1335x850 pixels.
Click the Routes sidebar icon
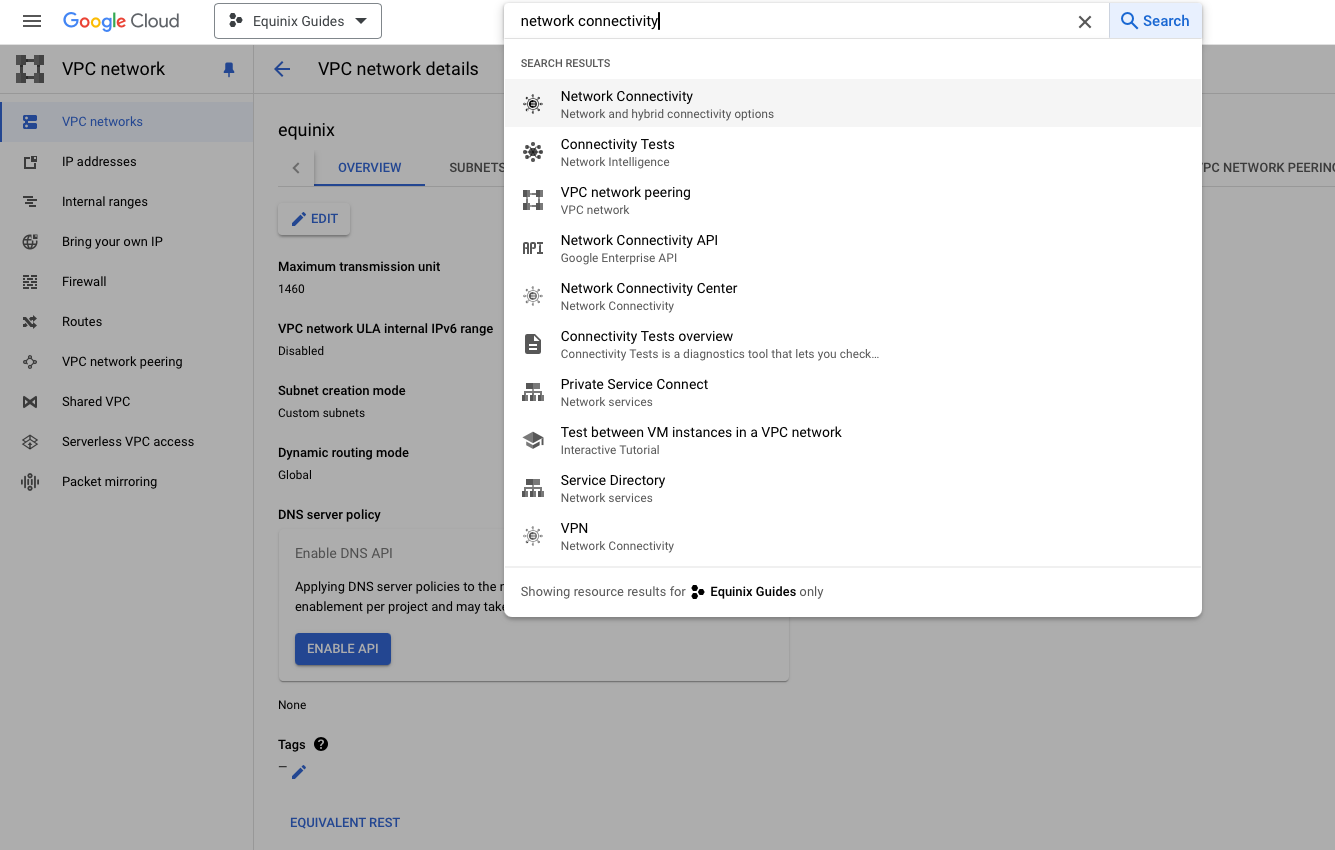click(x=30, y=321)
